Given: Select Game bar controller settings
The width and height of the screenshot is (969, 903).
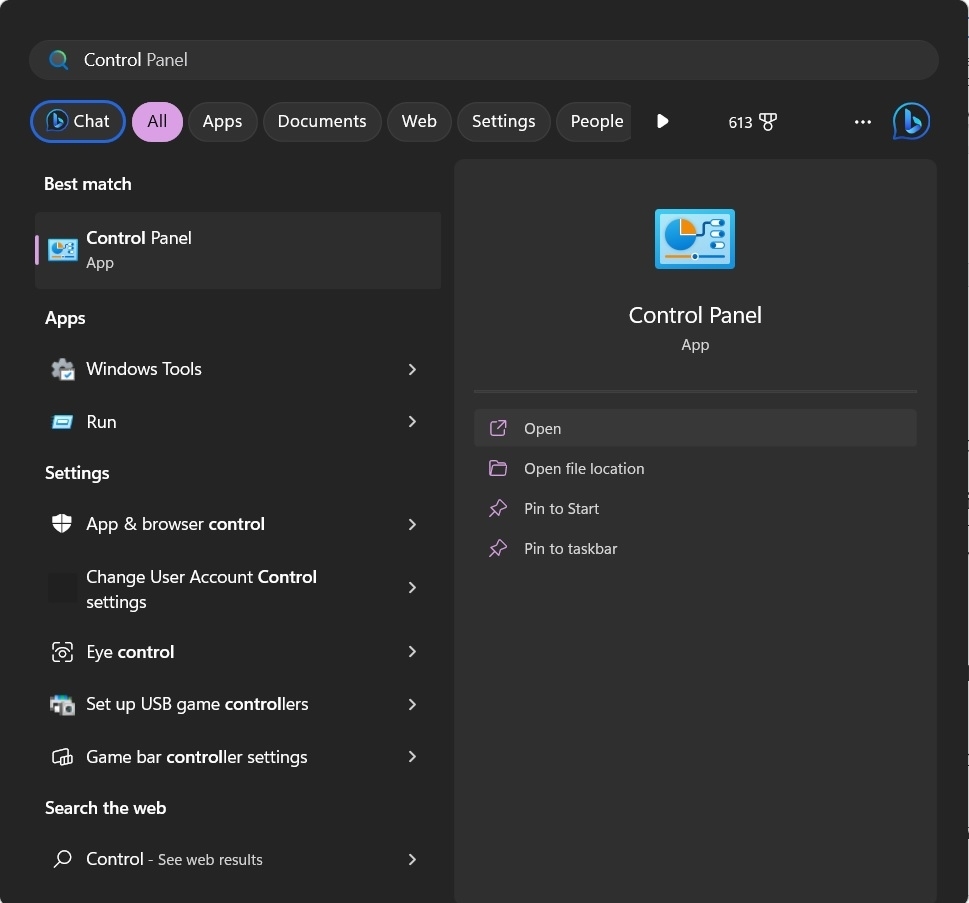Looking at the screenshot, I should coord(238,757).
